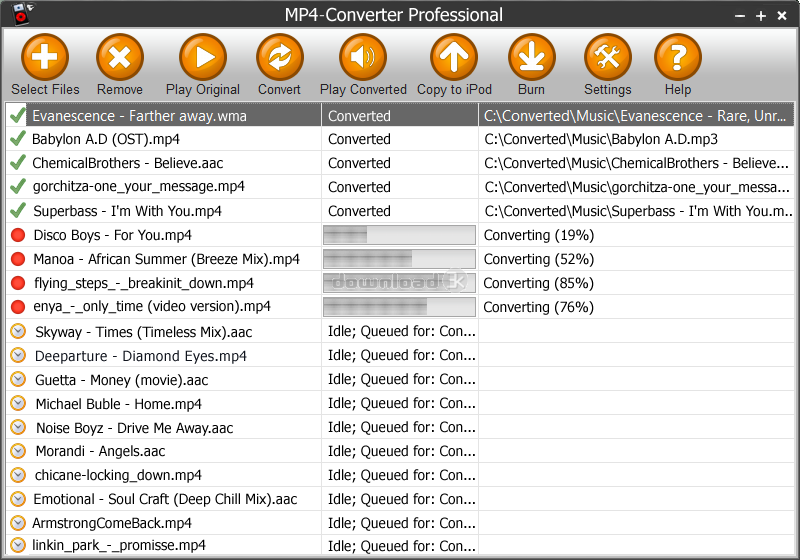
Task: Click Converted status of ChemicalBrothers - Believe.aac
Action: click(x=359, y=163)
